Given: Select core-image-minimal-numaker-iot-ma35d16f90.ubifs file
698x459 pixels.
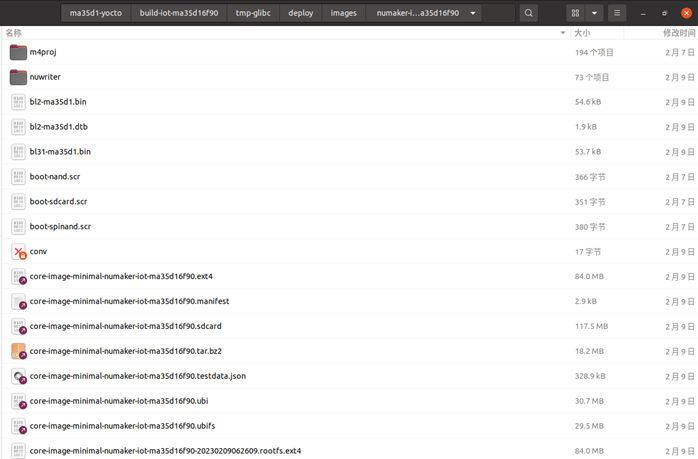Looking at the screenshot, I should pos(121,426).
